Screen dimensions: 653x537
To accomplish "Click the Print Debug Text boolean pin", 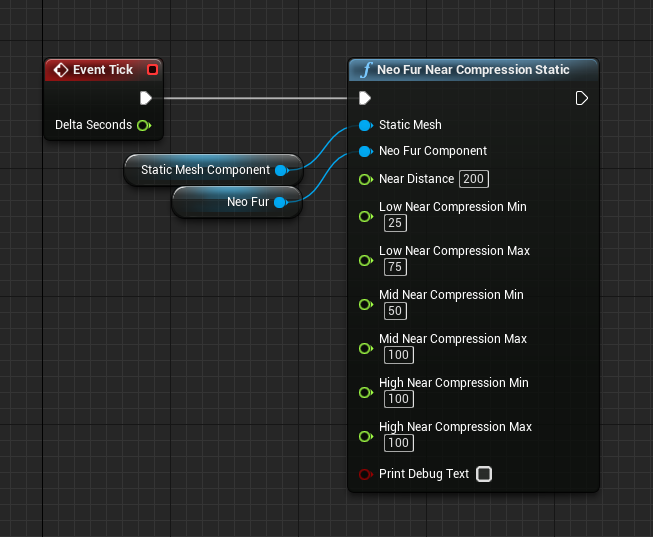I will pos(365,474).
